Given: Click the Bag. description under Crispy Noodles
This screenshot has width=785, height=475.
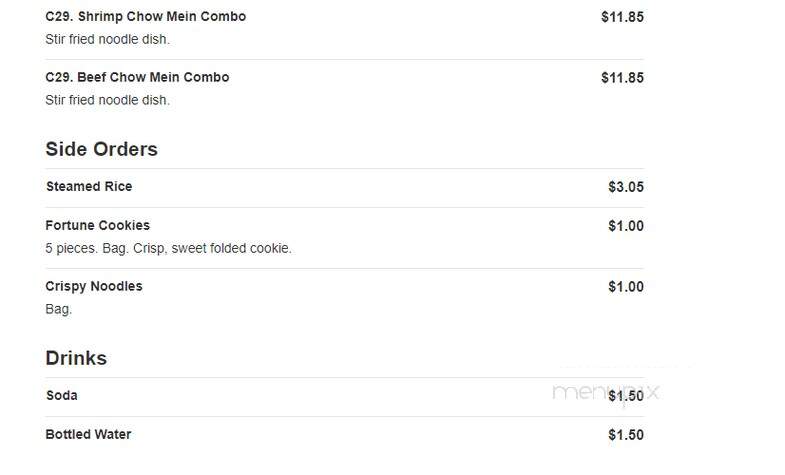Looking at the screenshot, I should (x=59, y=309).
